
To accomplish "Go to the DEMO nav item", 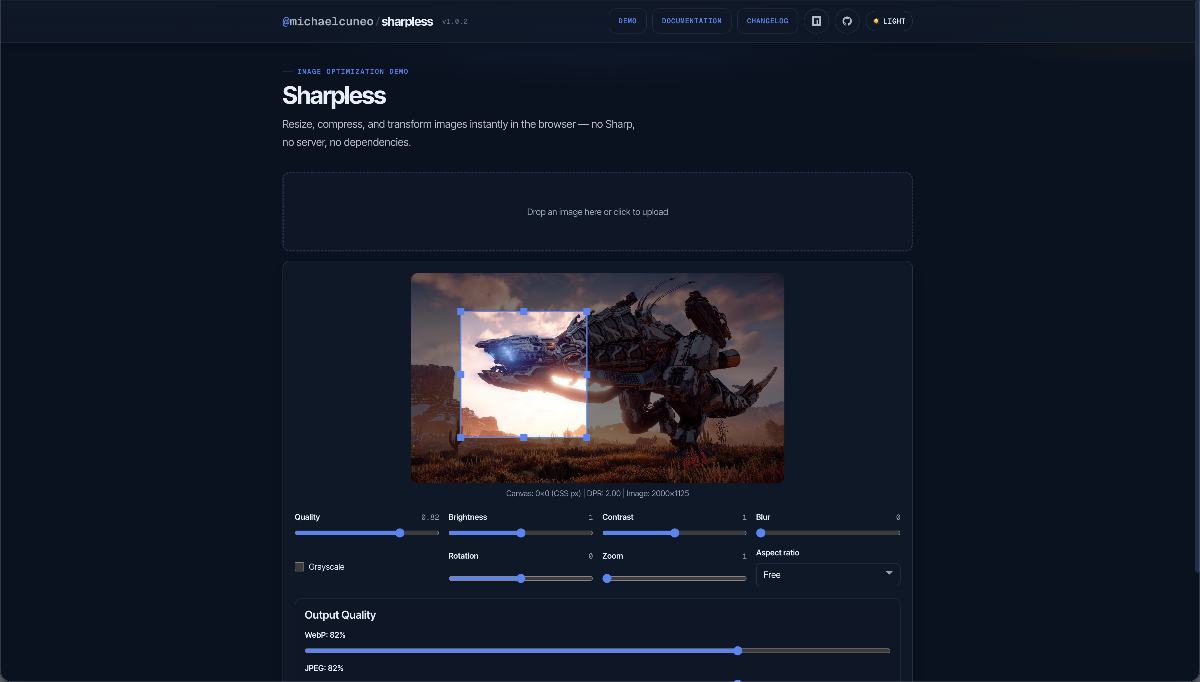I will click(628, 21).
